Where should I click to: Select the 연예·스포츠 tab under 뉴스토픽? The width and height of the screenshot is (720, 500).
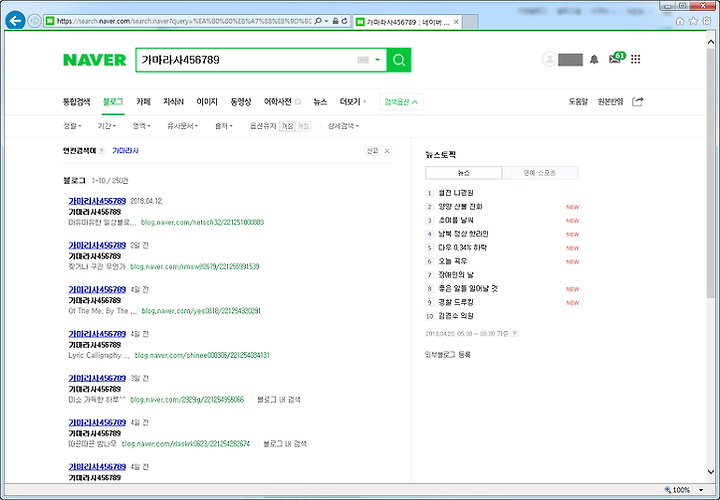[540, 173]
